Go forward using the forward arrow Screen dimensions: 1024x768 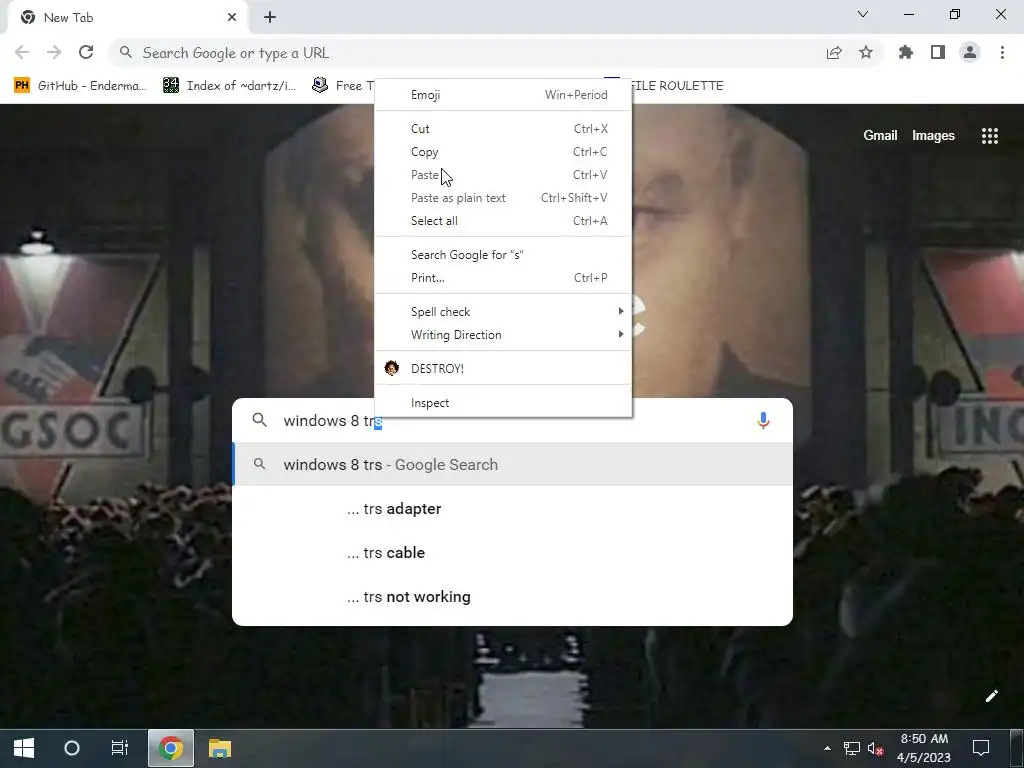(x=54, y=52)
